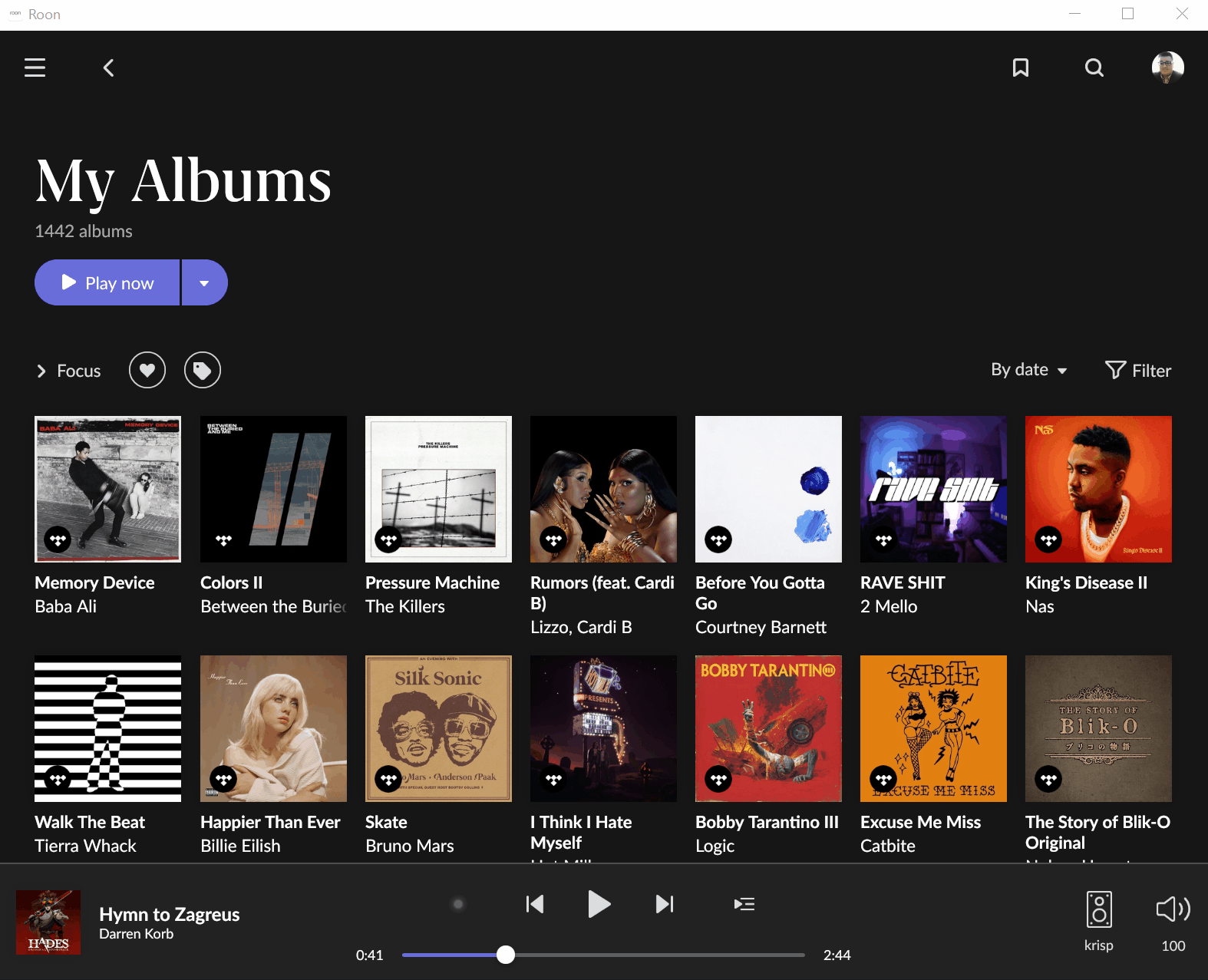The width and height of the screenshot is (1208, 980).
Task: Click TIDAL badge on Memory Device cover
Action: [58, 539]
